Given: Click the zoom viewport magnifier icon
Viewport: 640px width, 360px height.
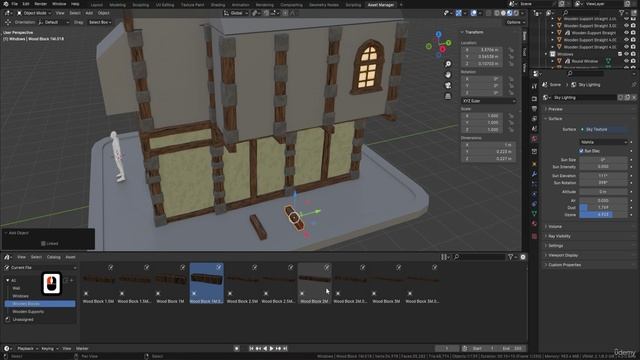Looking at the screenshot, I should point(448,64).
